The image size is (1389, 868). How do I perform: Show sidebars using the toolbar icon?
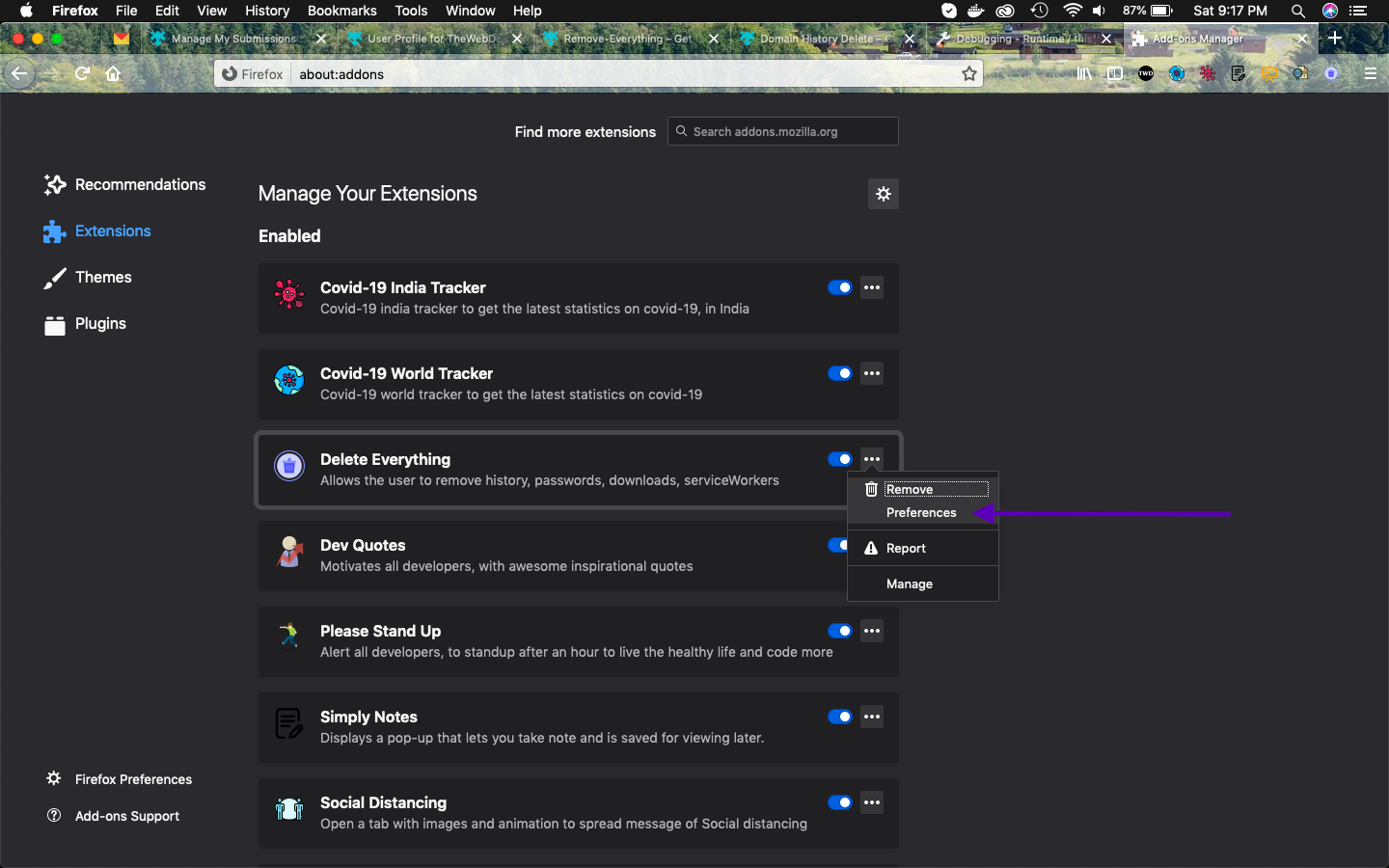tap(1115, 73)
